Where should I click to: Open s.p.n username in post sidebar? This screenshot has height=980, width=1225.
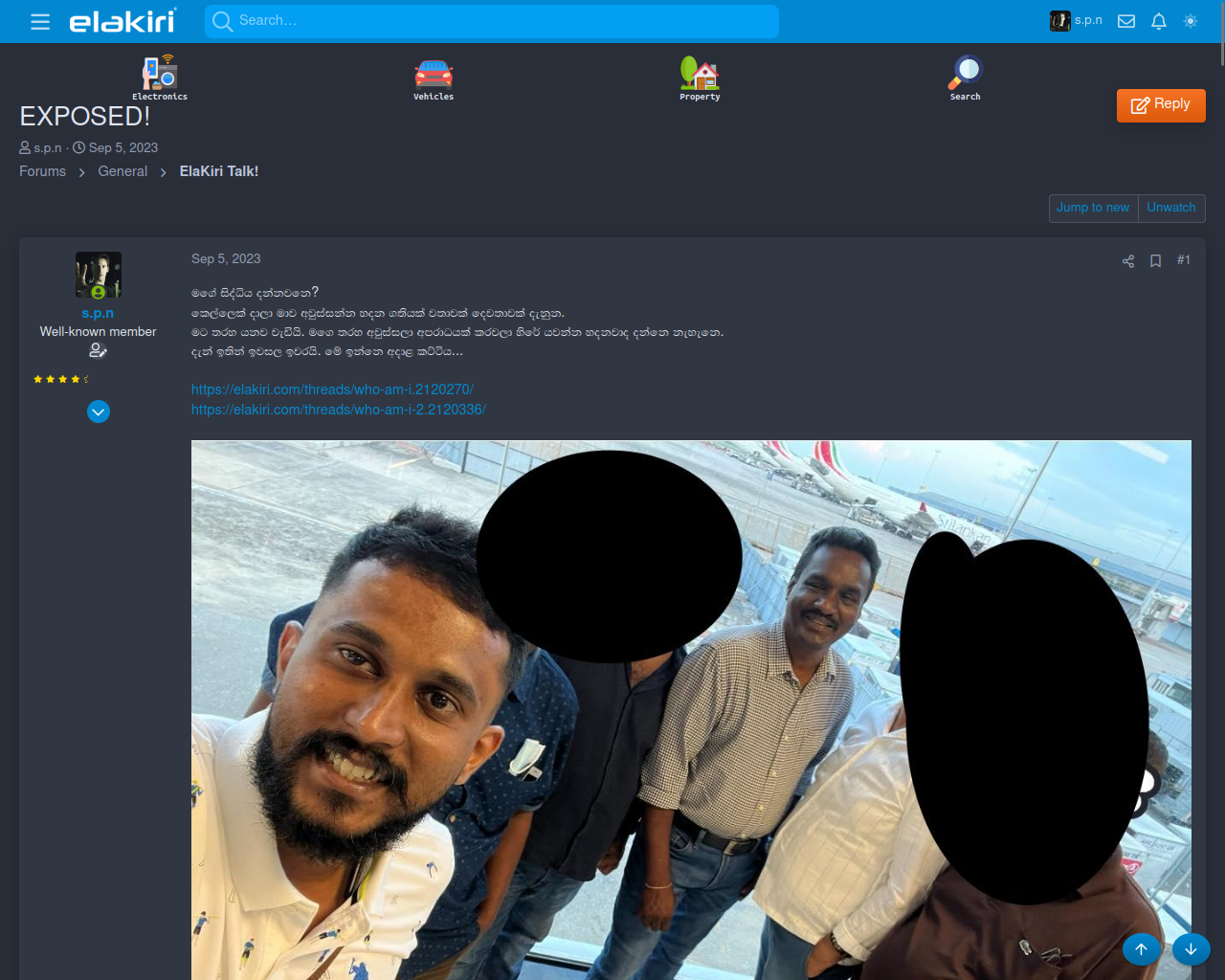pyautogui.click(x=98, y=313)
